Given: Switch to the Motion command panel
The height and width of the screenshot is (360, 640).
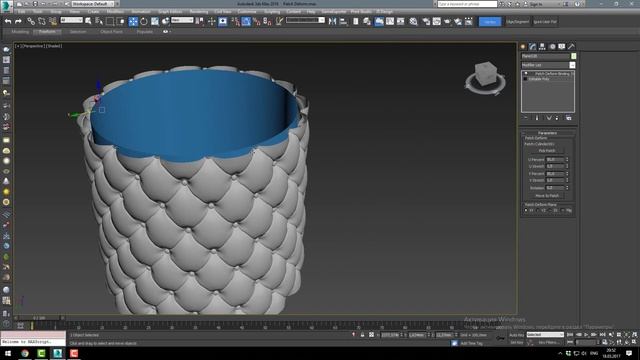Looking at the screenshot, I should pos(552,47).
